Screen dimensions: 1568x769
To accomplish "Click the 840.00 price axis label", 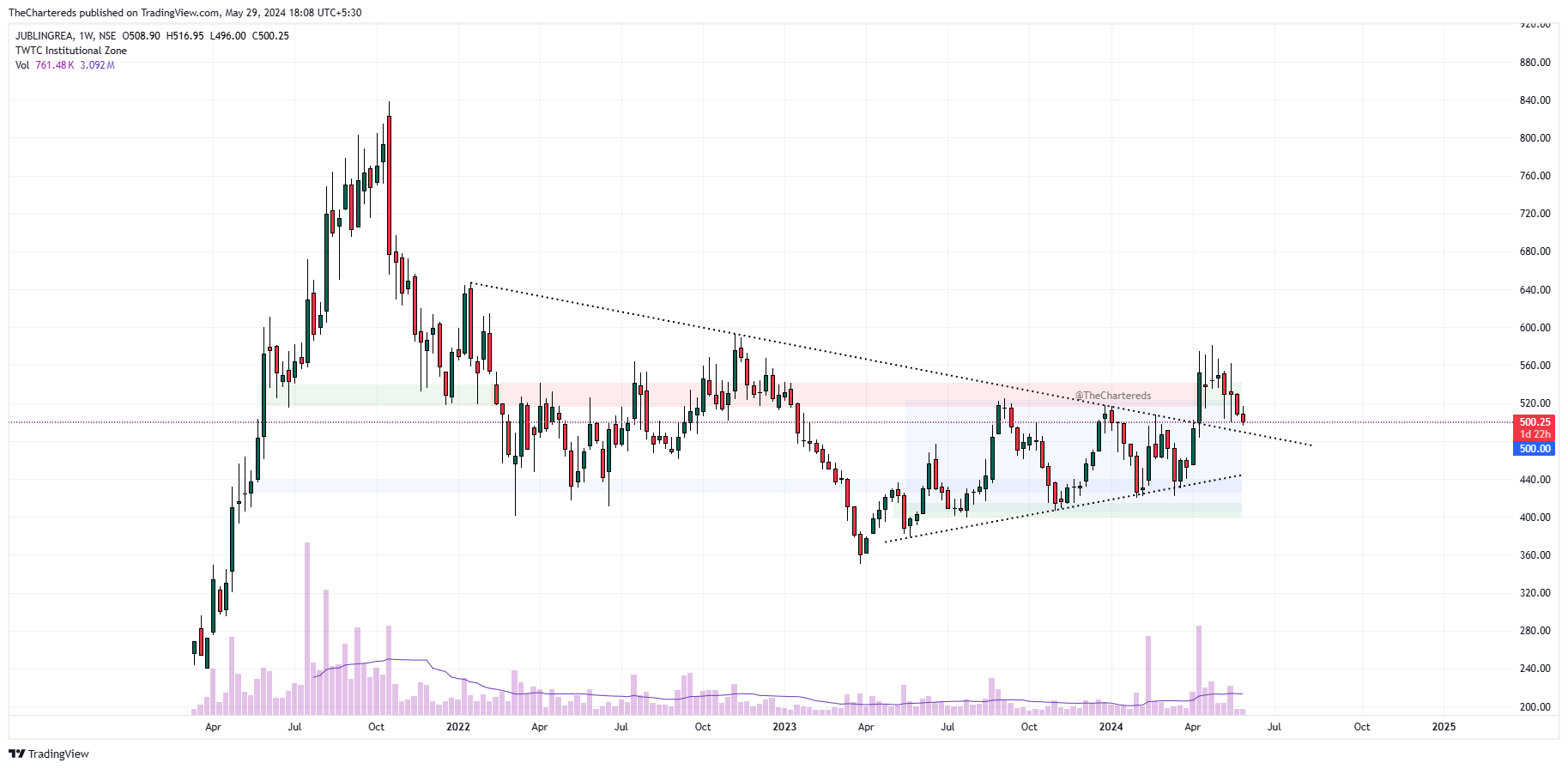I will pos(1535,100).
